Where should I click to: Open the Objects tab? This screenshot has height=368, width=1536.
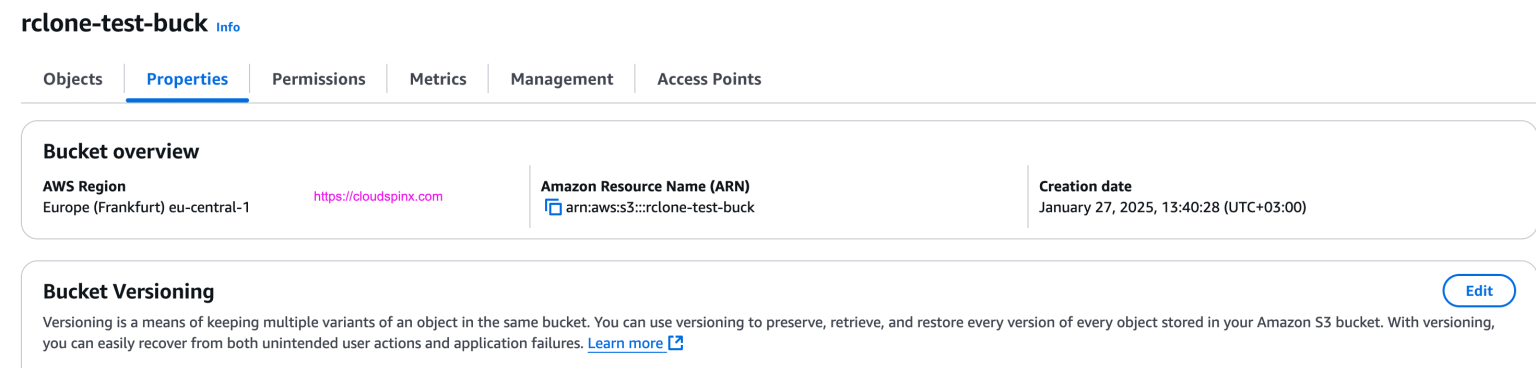[73, 79]
